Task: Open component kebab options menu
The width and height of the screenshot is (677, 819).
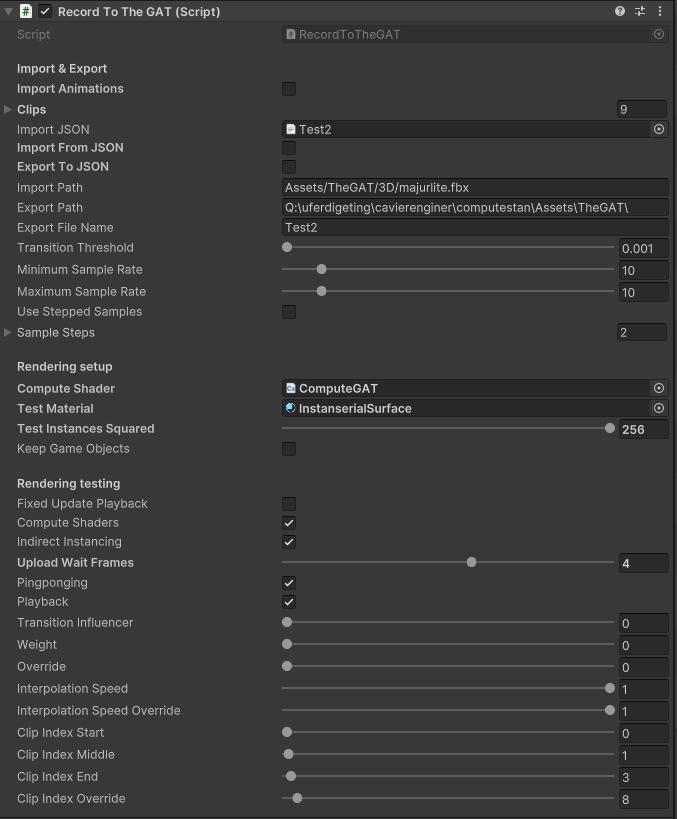Action: point(660,11)
